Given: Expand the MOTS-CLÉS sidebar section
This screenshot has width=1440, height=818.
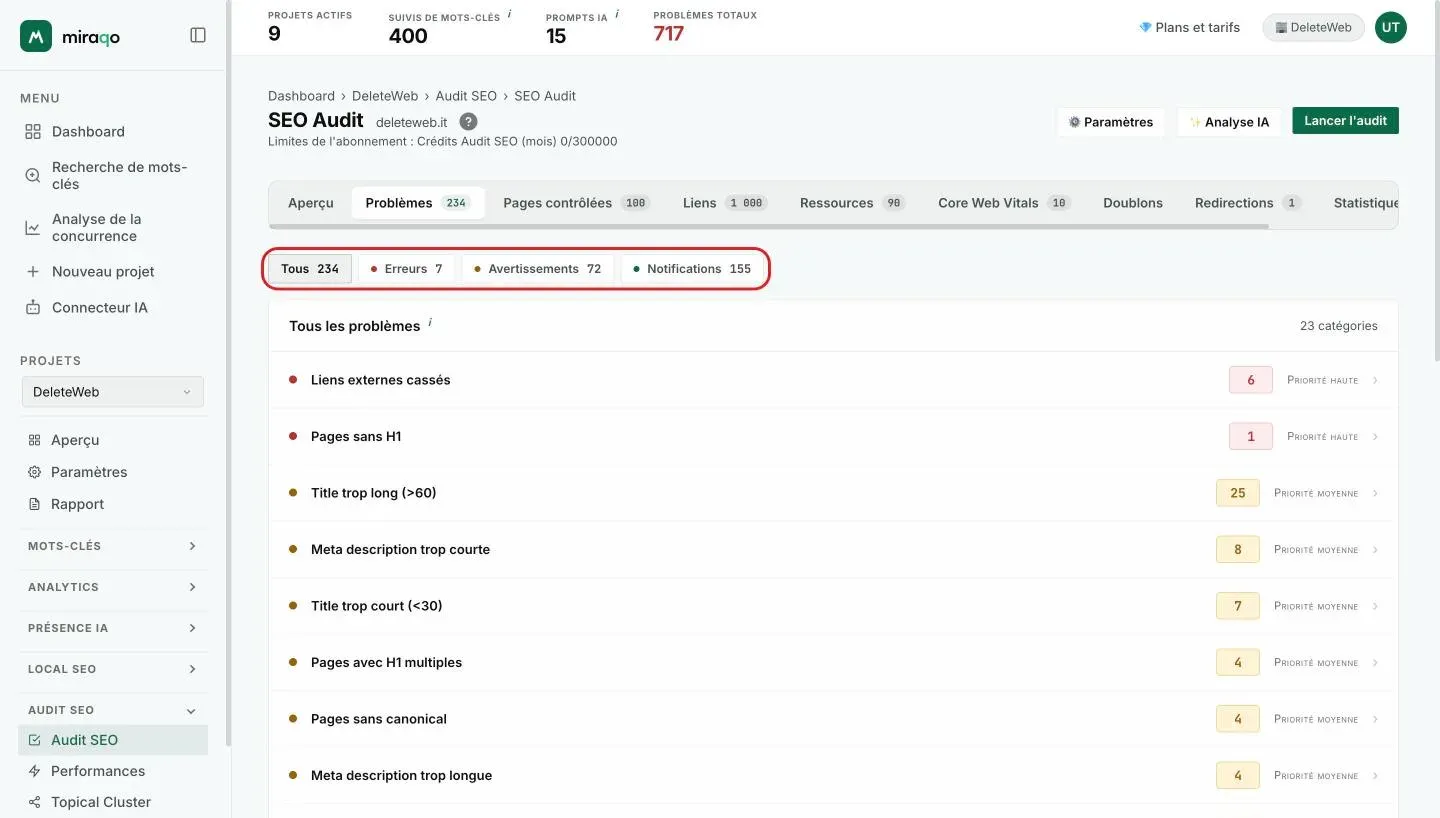Looking at the screenshot, I should point(113,546).
